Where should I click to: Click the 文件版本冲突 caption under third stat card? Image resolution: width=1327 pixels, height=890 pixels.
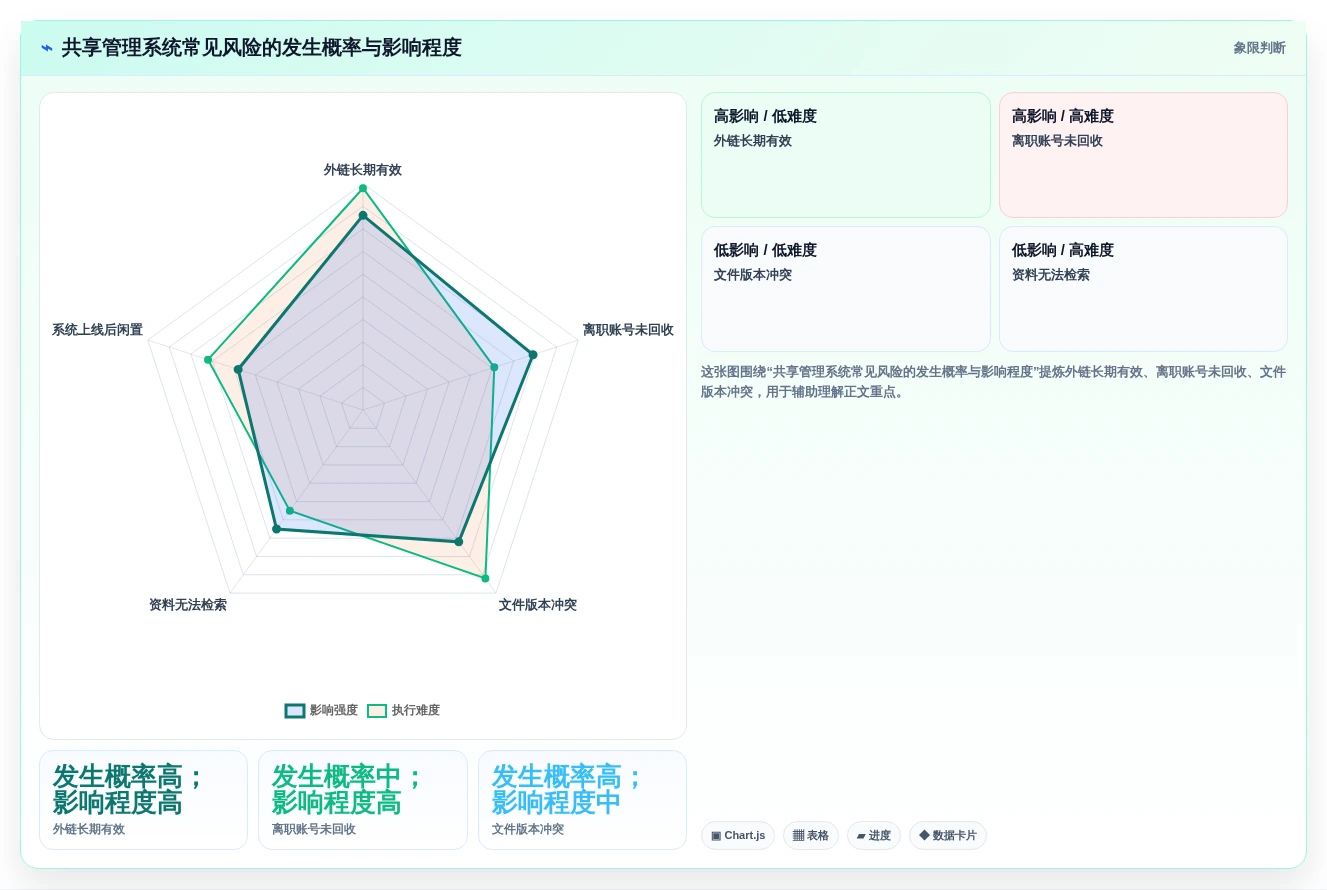point(528,830)
